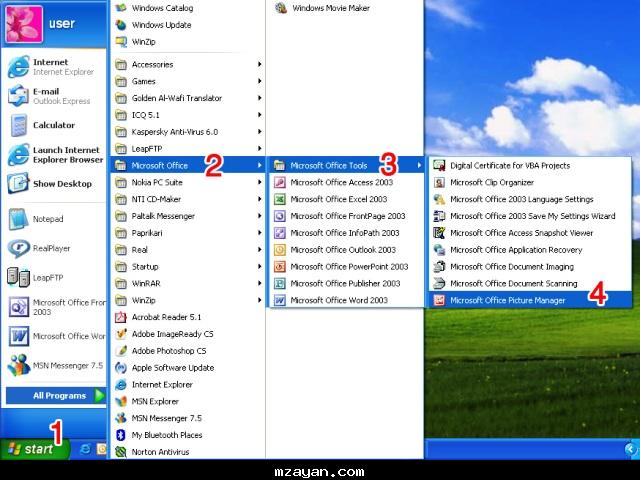Expand the Golden Al-Wafi Translator arrow
The height and width of the screenshot is (480, 640).
pyautogui.click(x=260, y=98)
